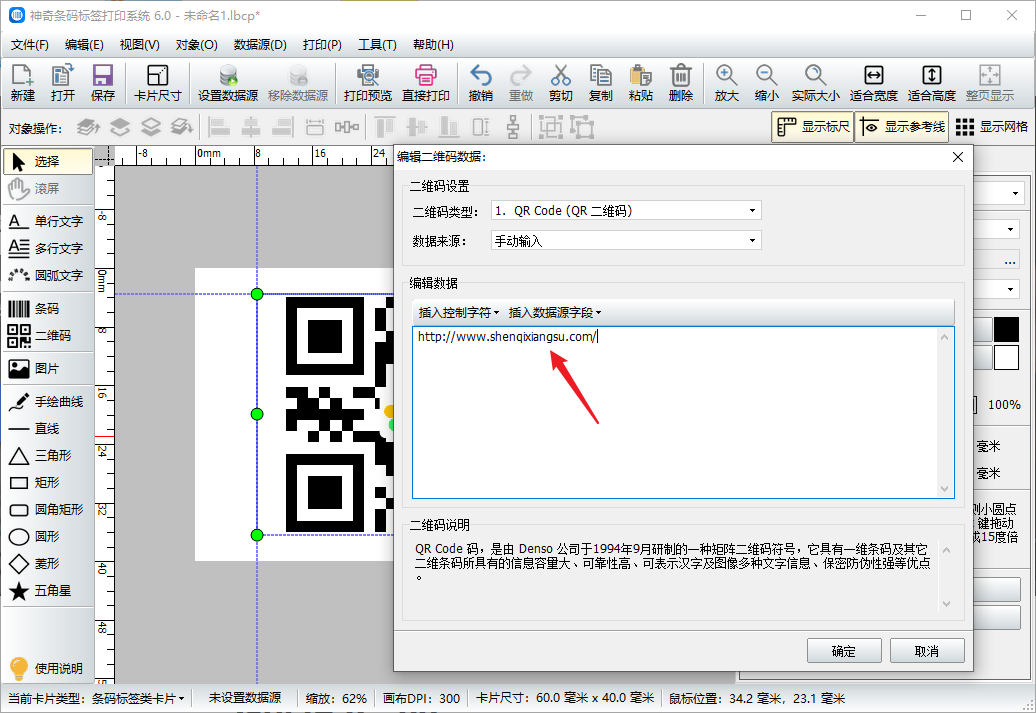Open the 视图(V) menu

[139, 45]
